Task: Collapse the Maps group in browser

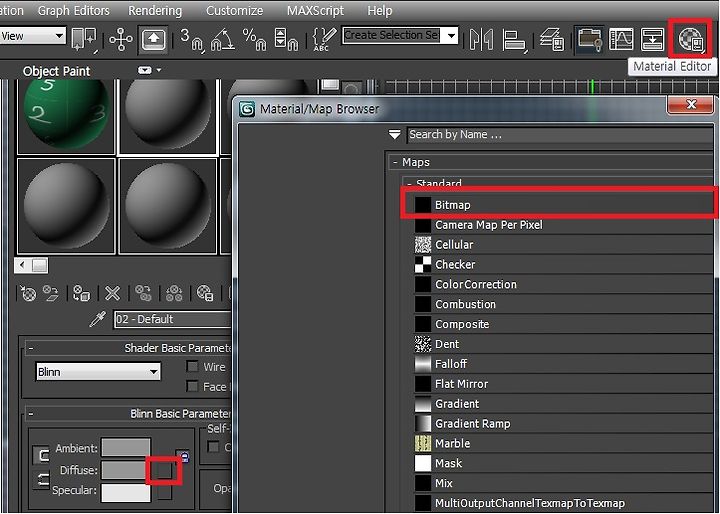Action: coord(395,162)
